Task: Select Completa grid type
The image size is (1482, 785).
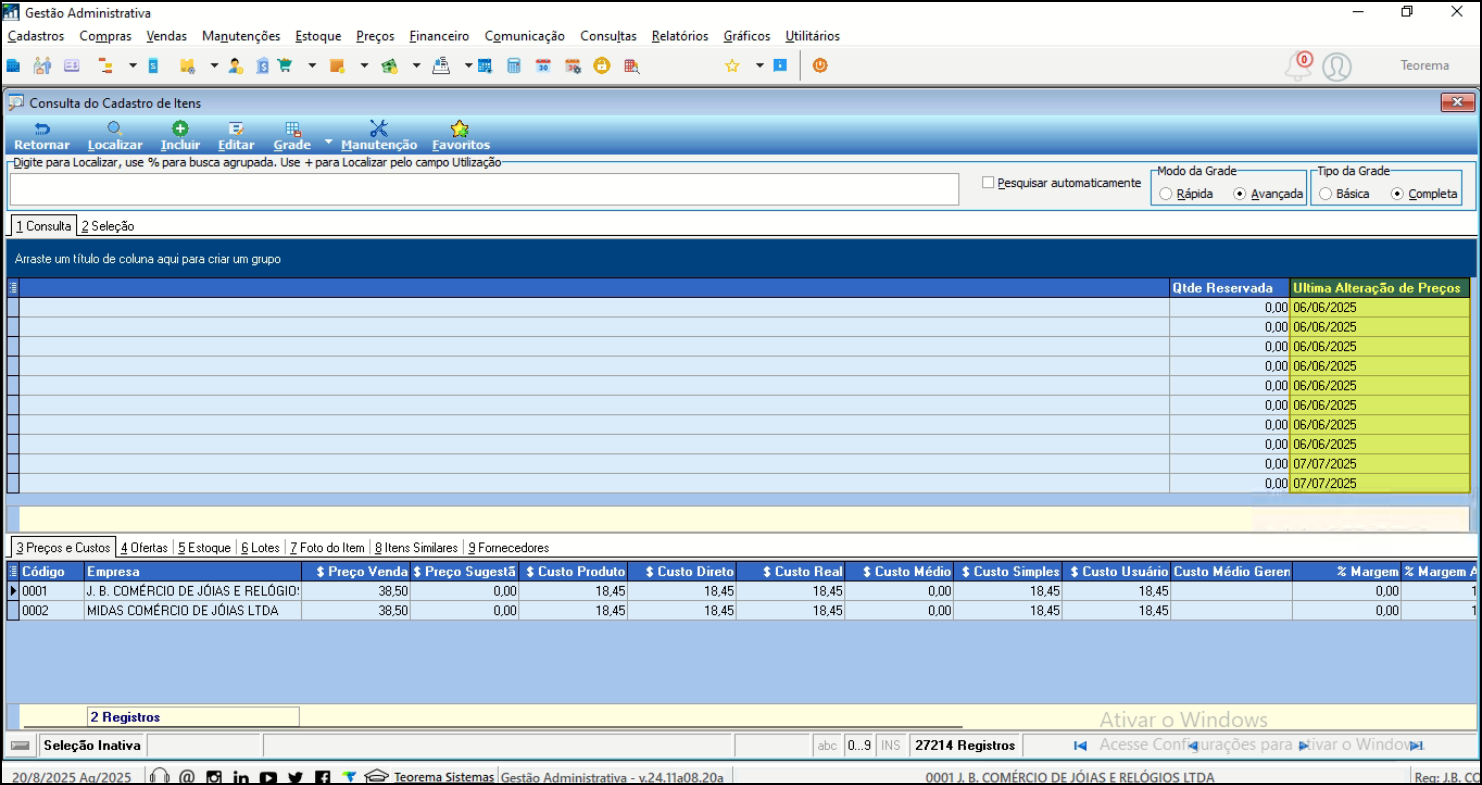Action: [1397, 194]
